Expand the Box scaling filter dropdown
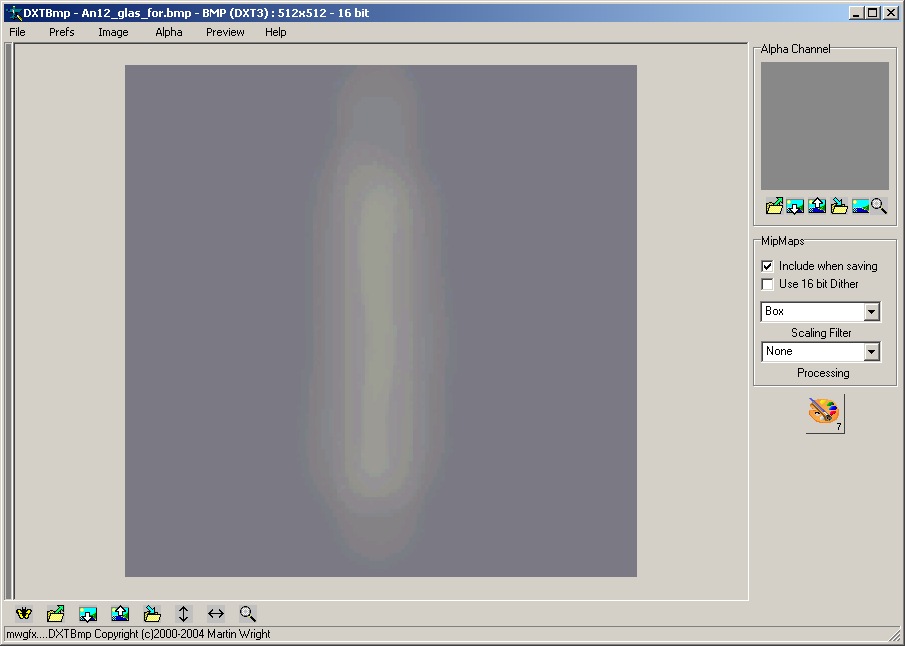 click(871, 312)
